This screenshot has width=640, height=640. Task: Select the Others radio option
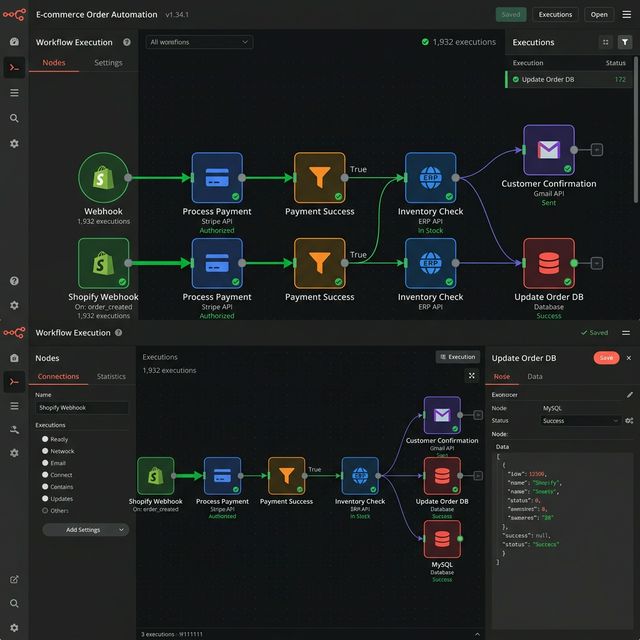pos(45,510)
